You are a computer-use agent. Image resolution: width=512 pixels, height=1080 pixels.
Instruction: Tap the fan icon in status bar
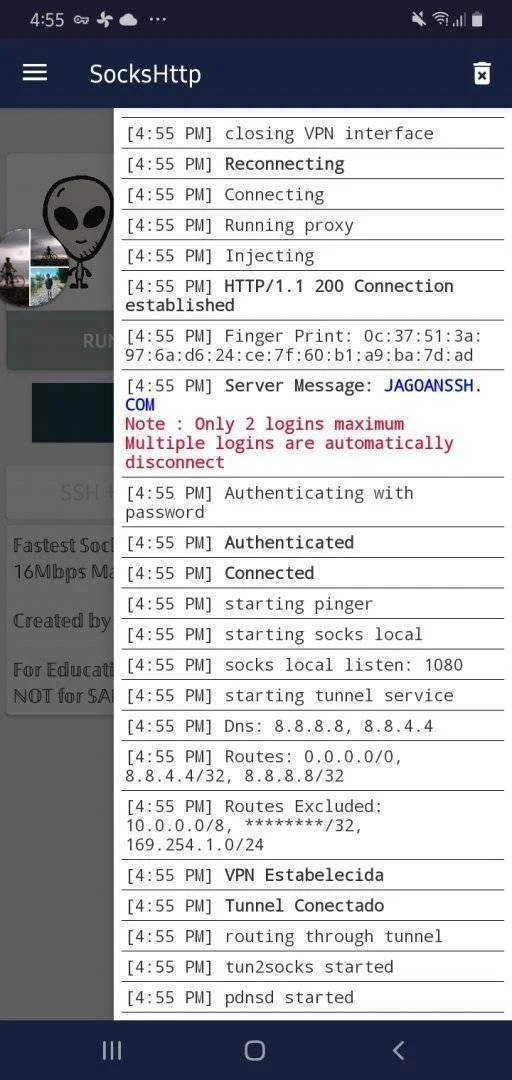point(105,20)
